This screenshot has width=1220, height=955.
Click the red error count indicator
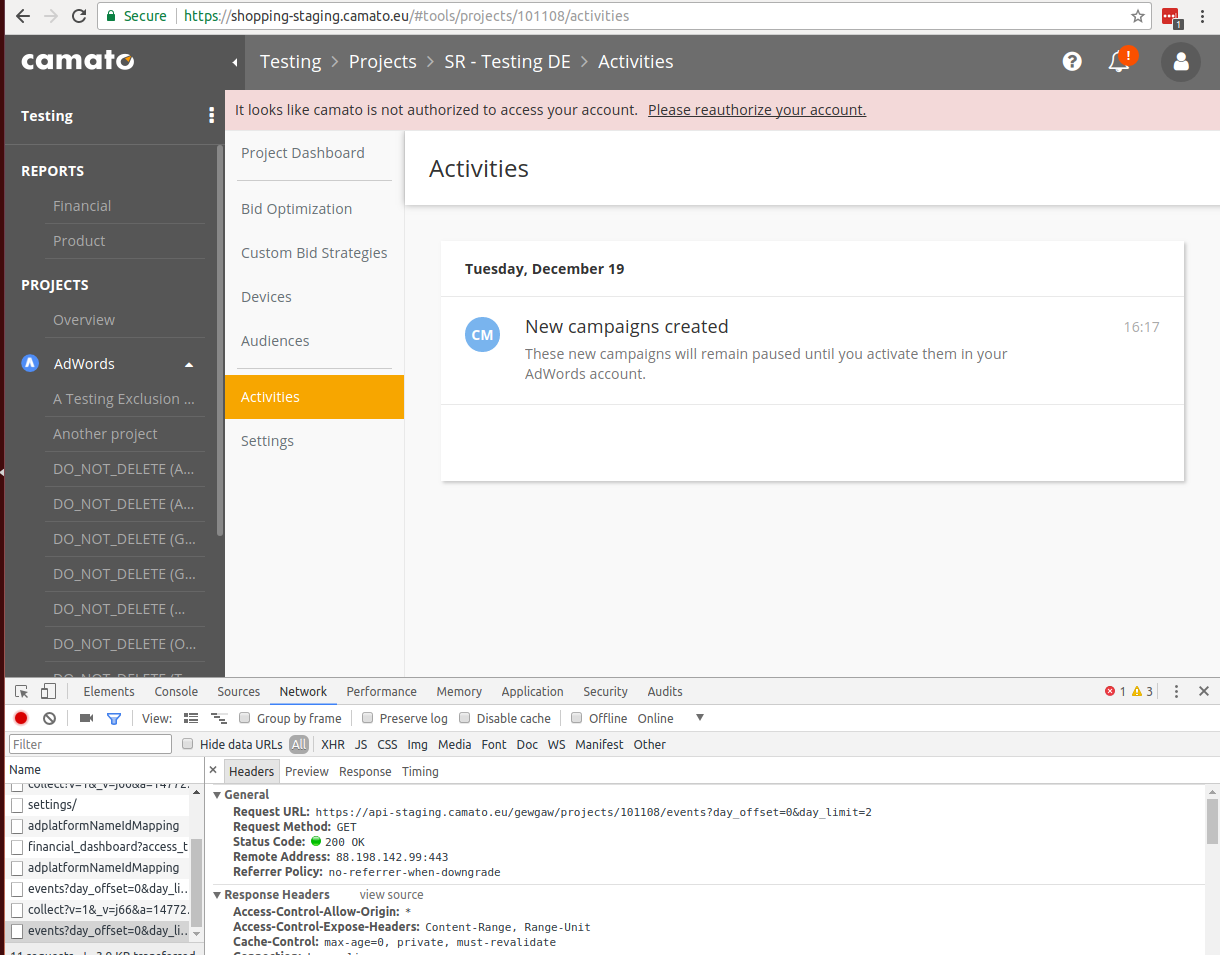click(1115, 691)
